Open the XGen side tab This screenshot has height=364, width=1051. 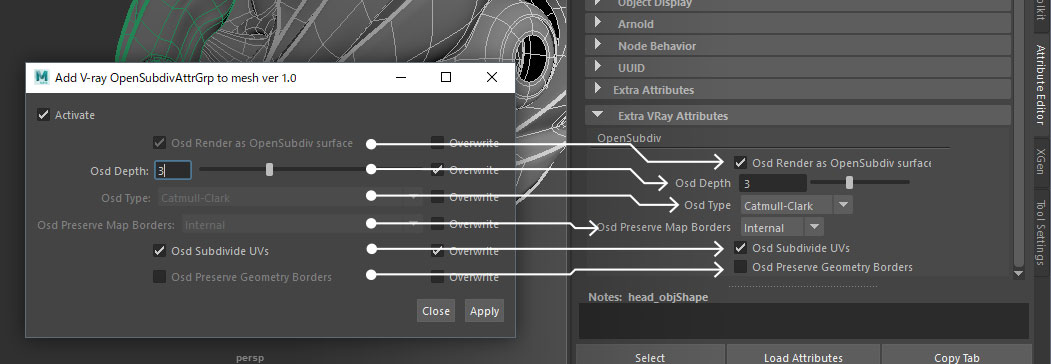tap(1040, 162)
